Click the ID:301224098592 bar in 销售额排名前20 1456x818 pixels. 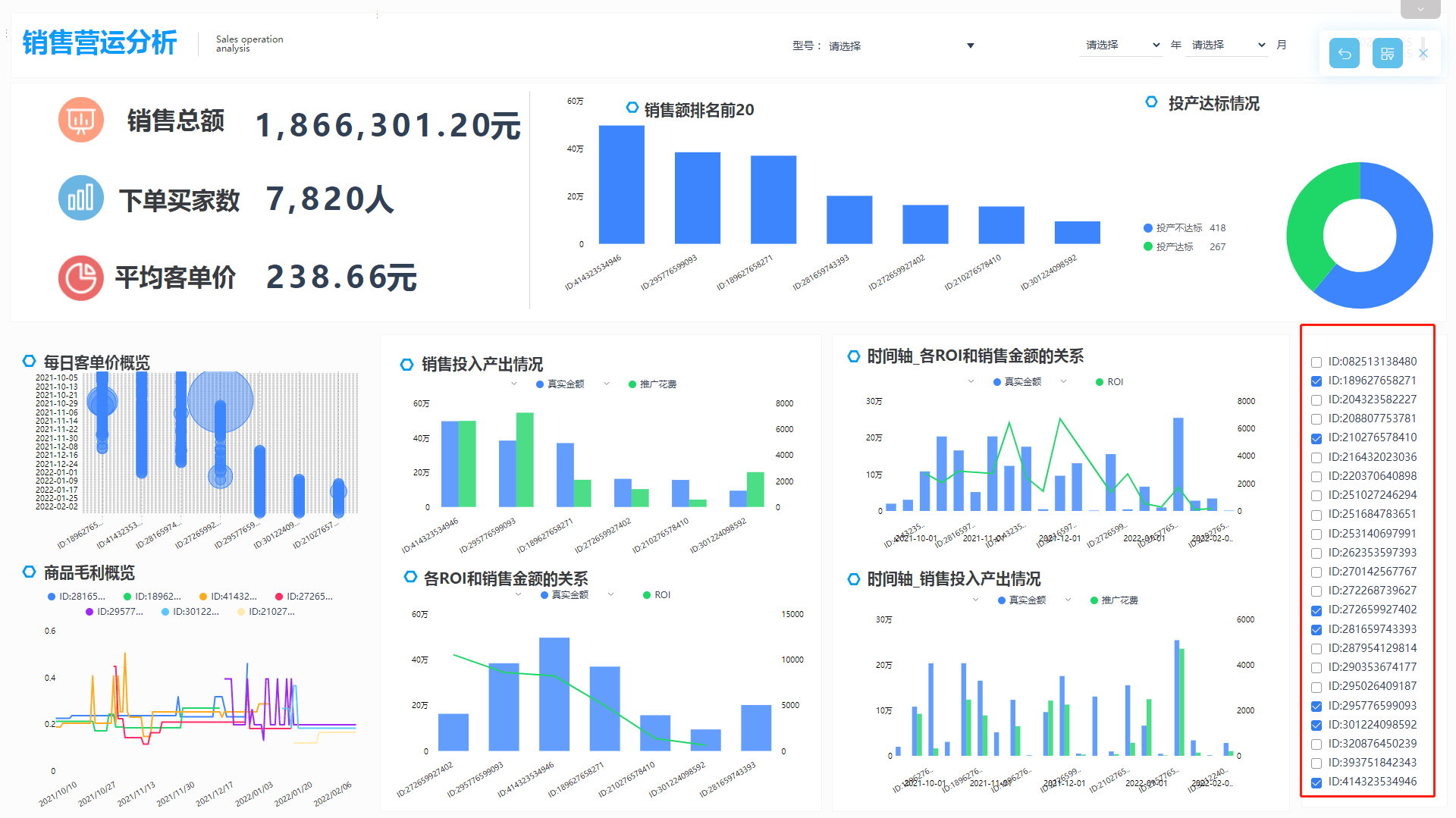coord(1077,233)
